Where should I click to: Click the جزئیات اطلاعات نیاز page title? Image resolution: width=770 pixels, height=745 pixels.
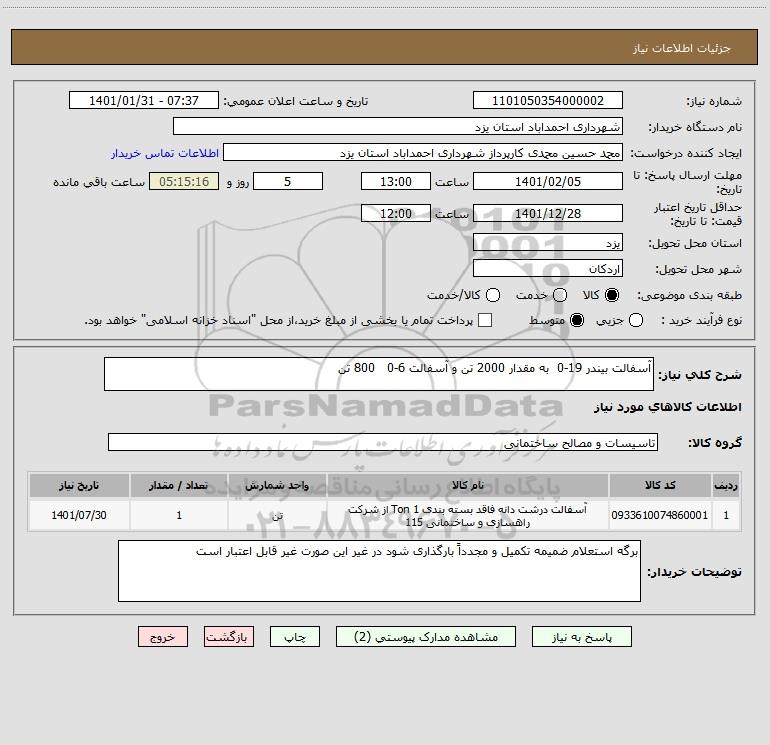pos(682,48)
